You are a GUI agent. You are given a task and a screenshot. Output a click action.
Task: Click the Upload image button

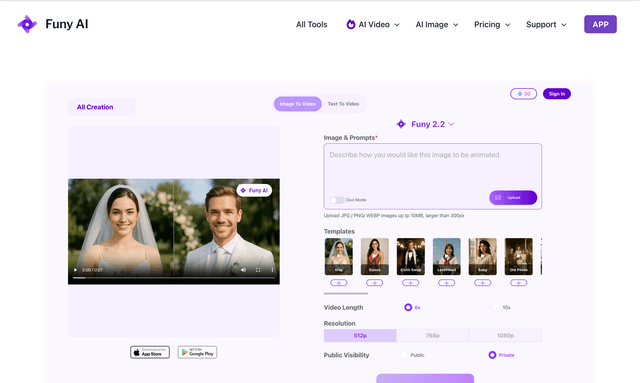pos(513,198)
